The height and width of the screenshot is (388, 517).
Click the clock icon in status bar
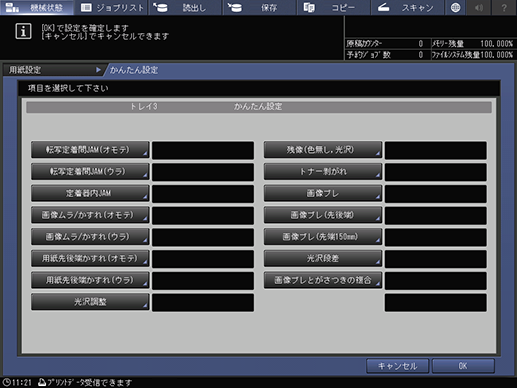[6, 382]
